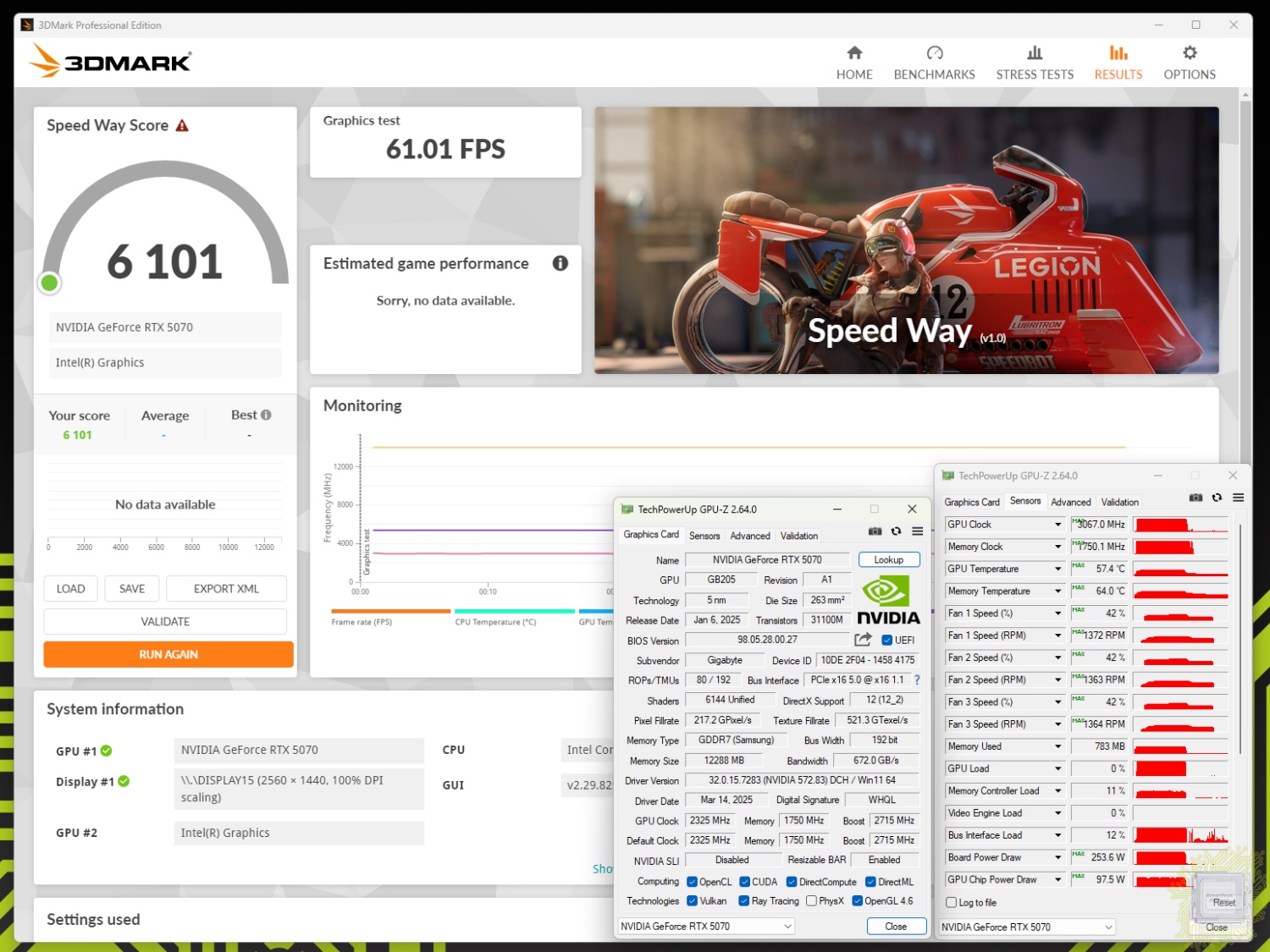Enable Log to file checkbox

pos(952,903)
